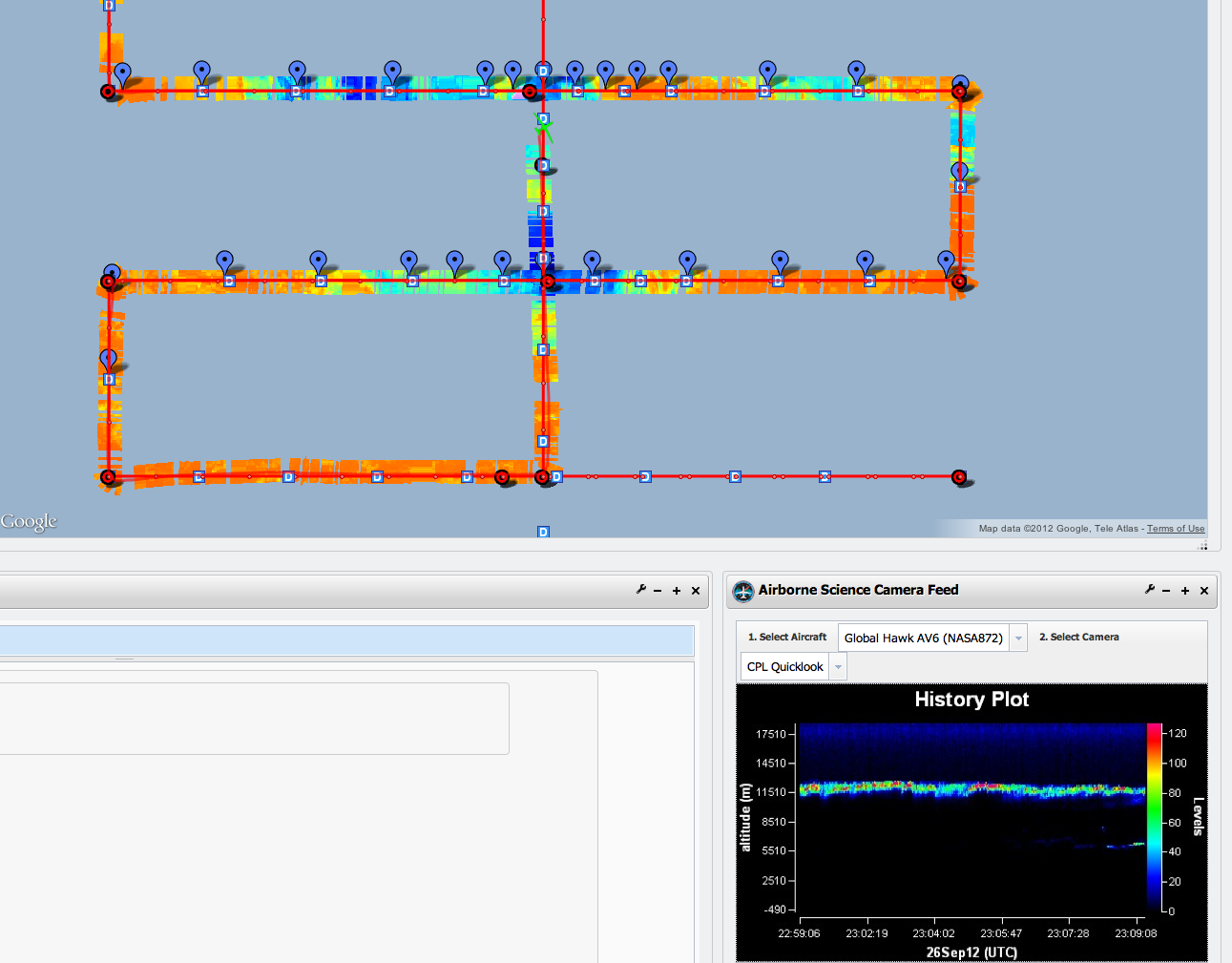The height and width of the screenshot is (963, 1232).
Task: Open wrench settings on the left panel
Action: point(641,590)
